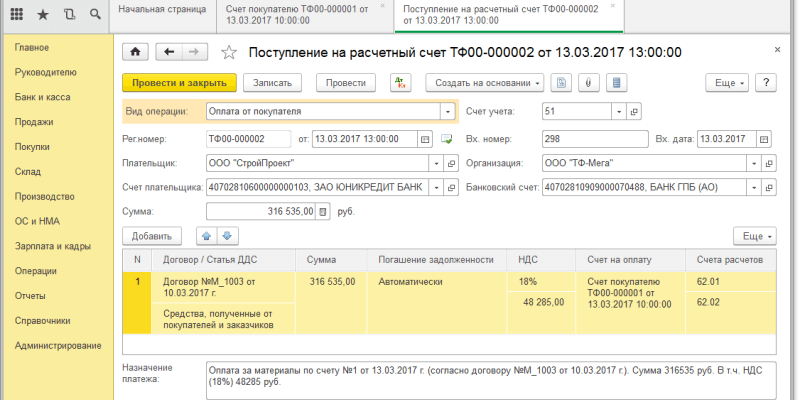Move row up with blue arrow

[x=207, y=236]
